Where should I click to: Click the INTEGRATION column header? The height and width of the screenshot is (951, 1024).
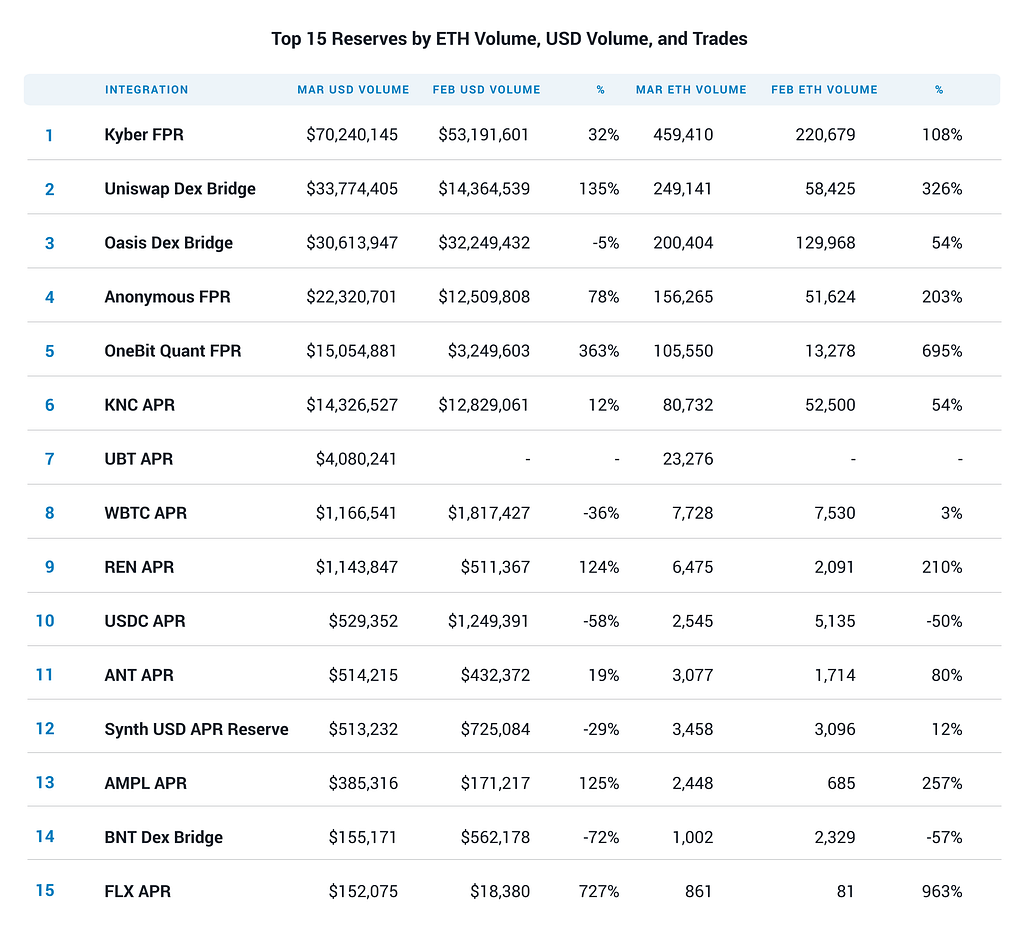click(x=146, y=89)
